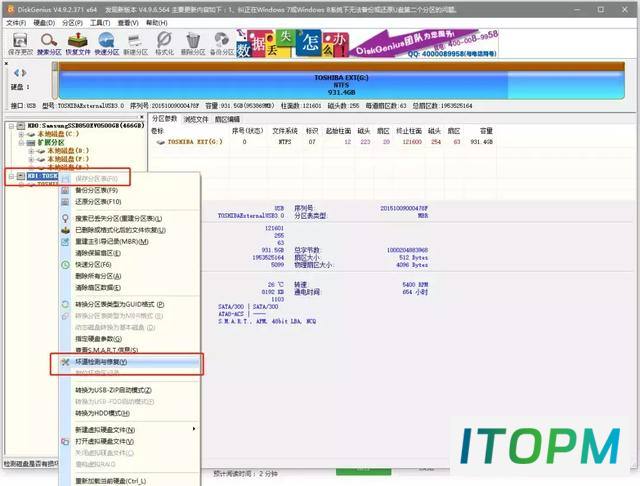Choose 重新加载当前硬盘(Ctrl_L) entry
Screen dimensions: 640x486
coord(131,481)
